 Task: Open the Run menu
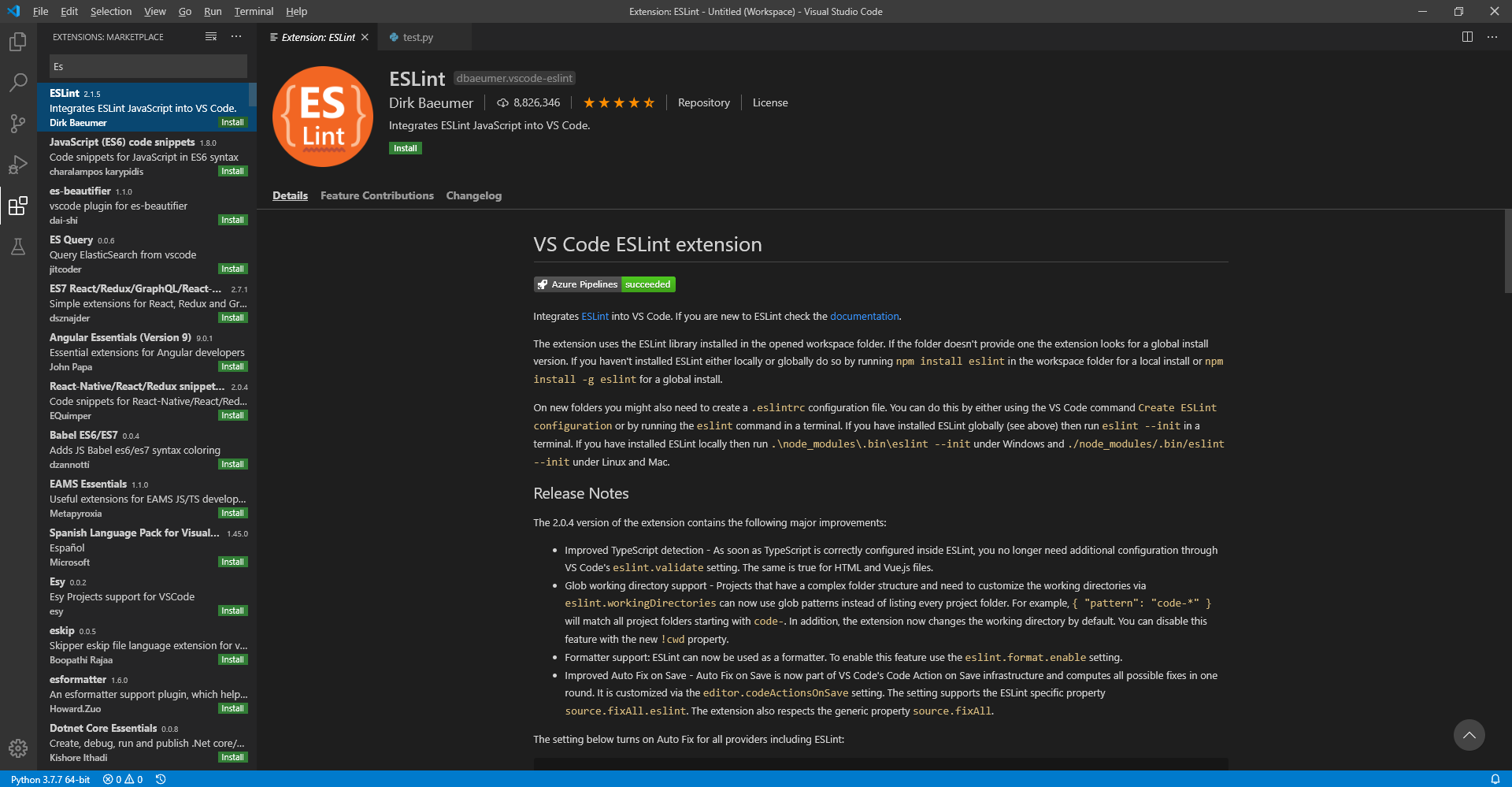[x=213, y=11]
